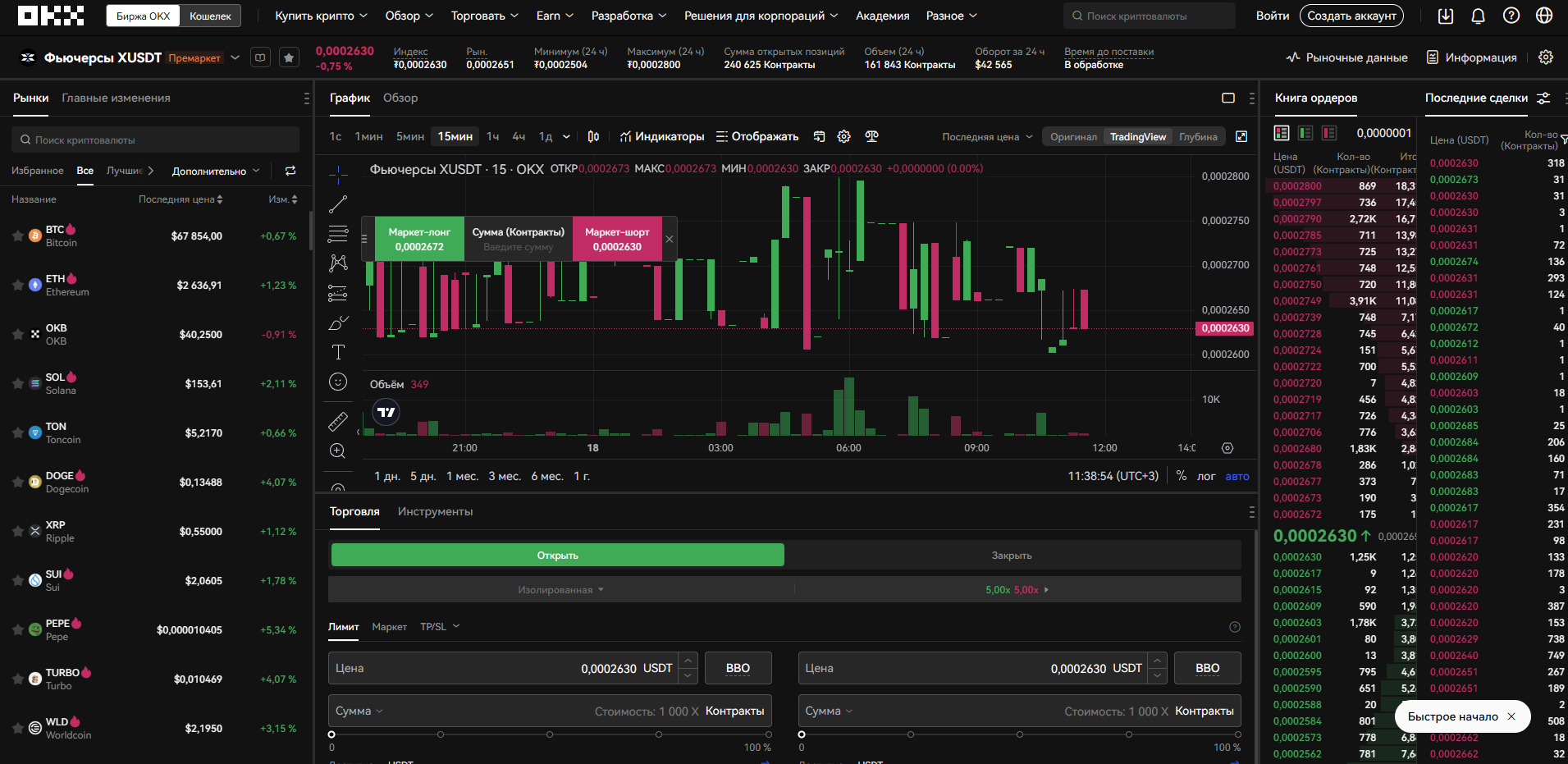Swap market list display icon
Screen dimensions: 1568x764
pos(290,171)
